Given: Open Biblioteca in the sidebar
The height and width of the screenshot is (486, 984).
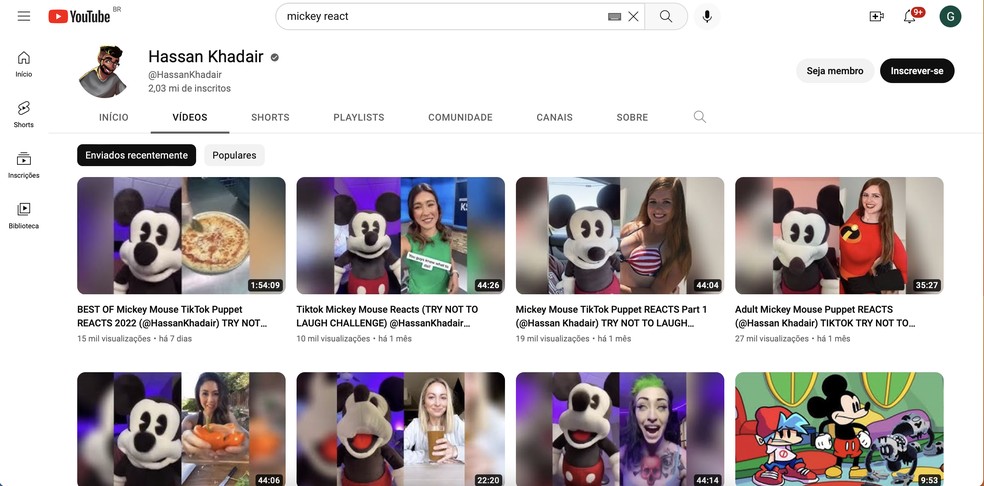Looking at the screenshot, I should coord(24,216).
